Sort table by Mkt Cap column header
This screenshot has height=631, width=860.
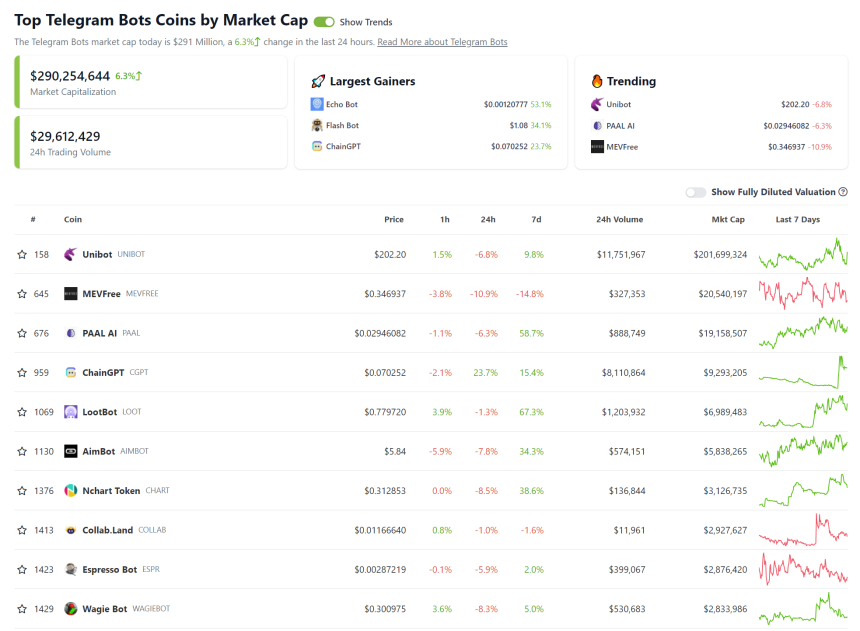(728, 219)
